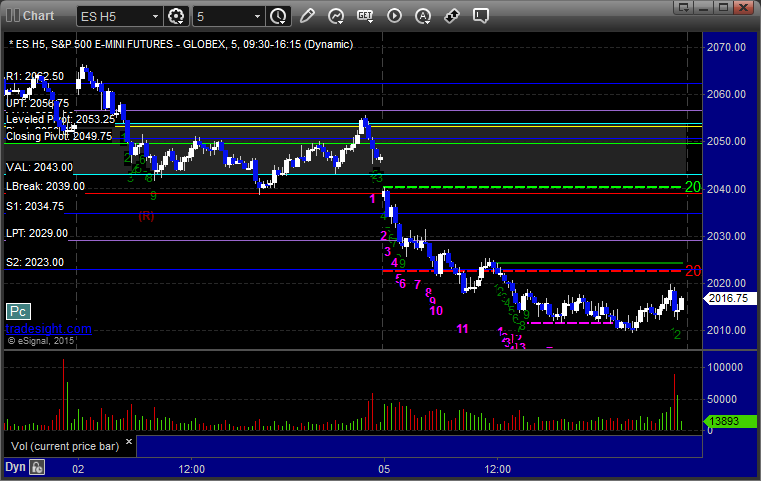This screenshot has width=761, height=481.
Task: Click the green 20 label near 2040
Action: (x=693, y=186)
